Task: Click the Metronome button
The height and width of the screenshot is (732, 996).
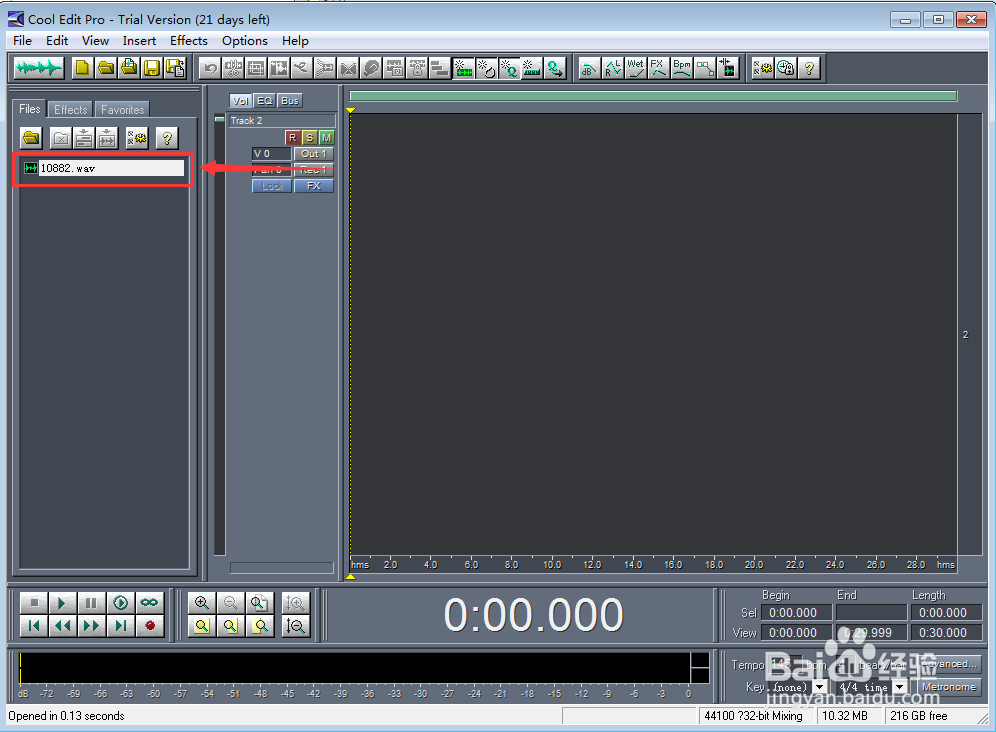Action: pos(948,687)
